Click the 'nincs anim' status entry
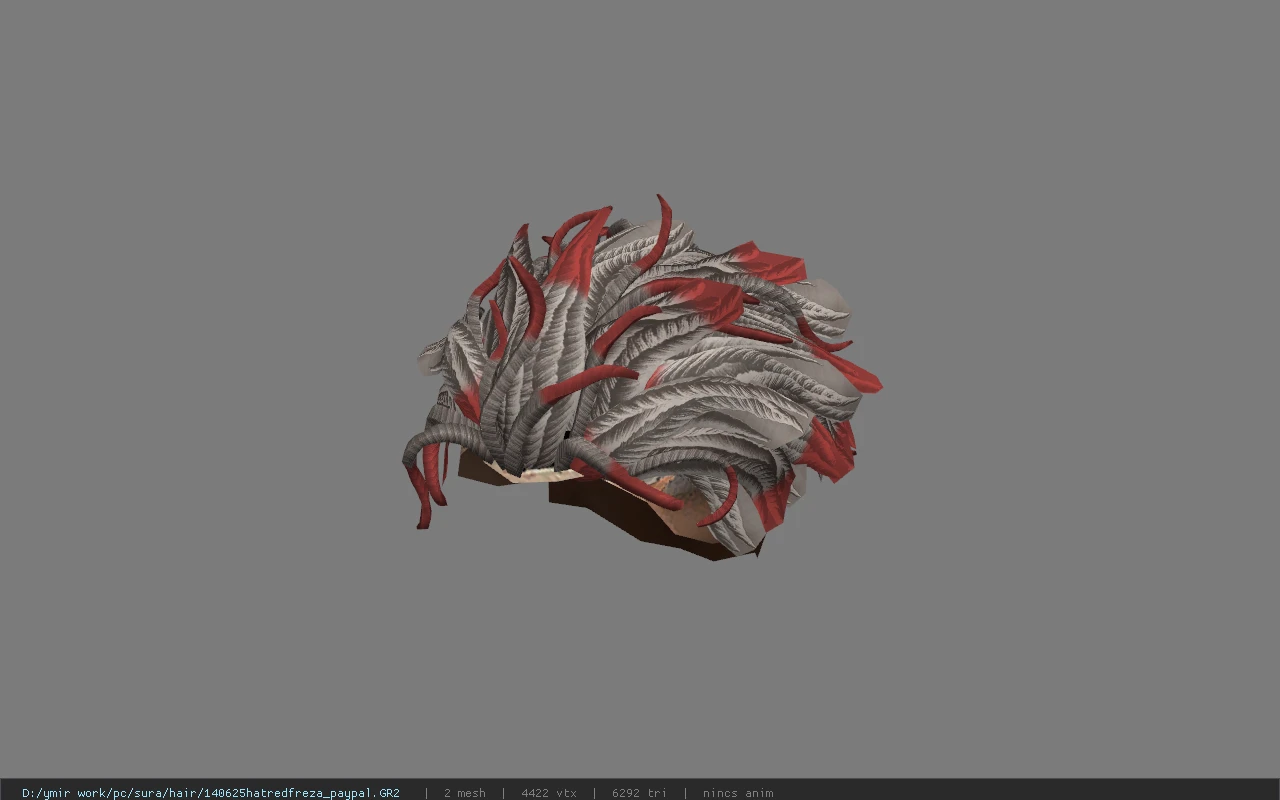This screenshot has height=800, width=1280. (738, 793)
